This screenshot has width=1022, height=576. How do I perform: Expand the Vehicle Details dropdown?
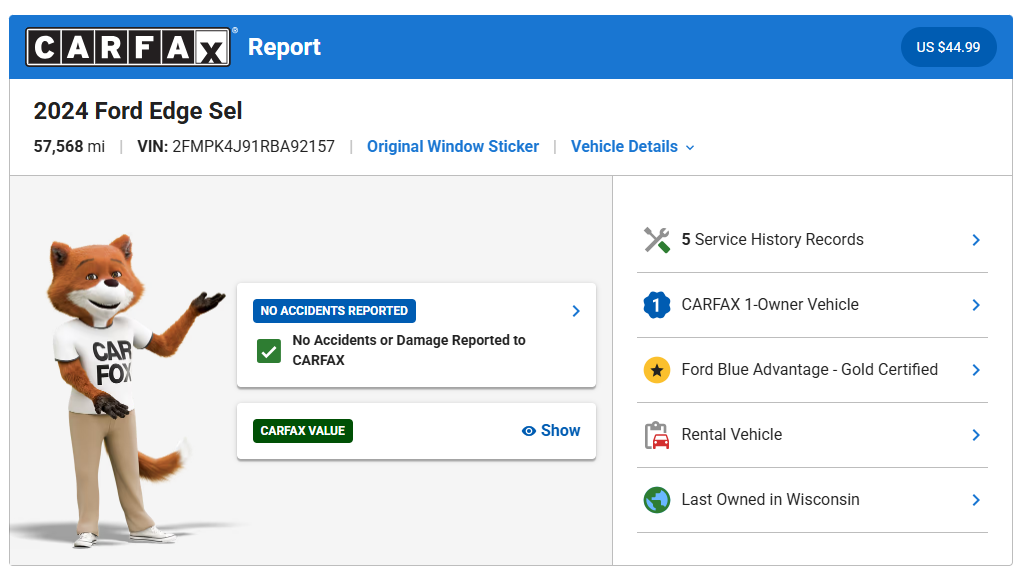point(632,147)
